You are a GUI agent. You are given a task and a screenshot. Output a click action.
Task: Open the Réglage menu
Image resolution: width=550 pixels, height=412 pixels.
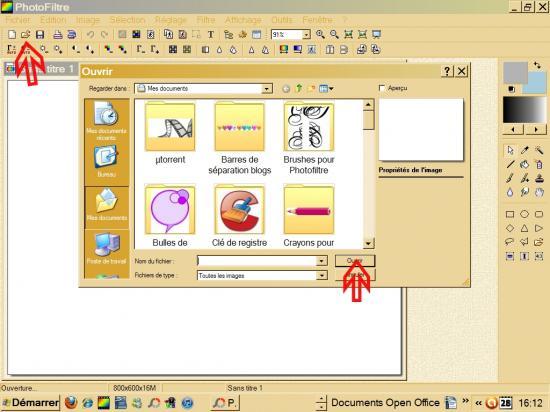tap(171, 20)
